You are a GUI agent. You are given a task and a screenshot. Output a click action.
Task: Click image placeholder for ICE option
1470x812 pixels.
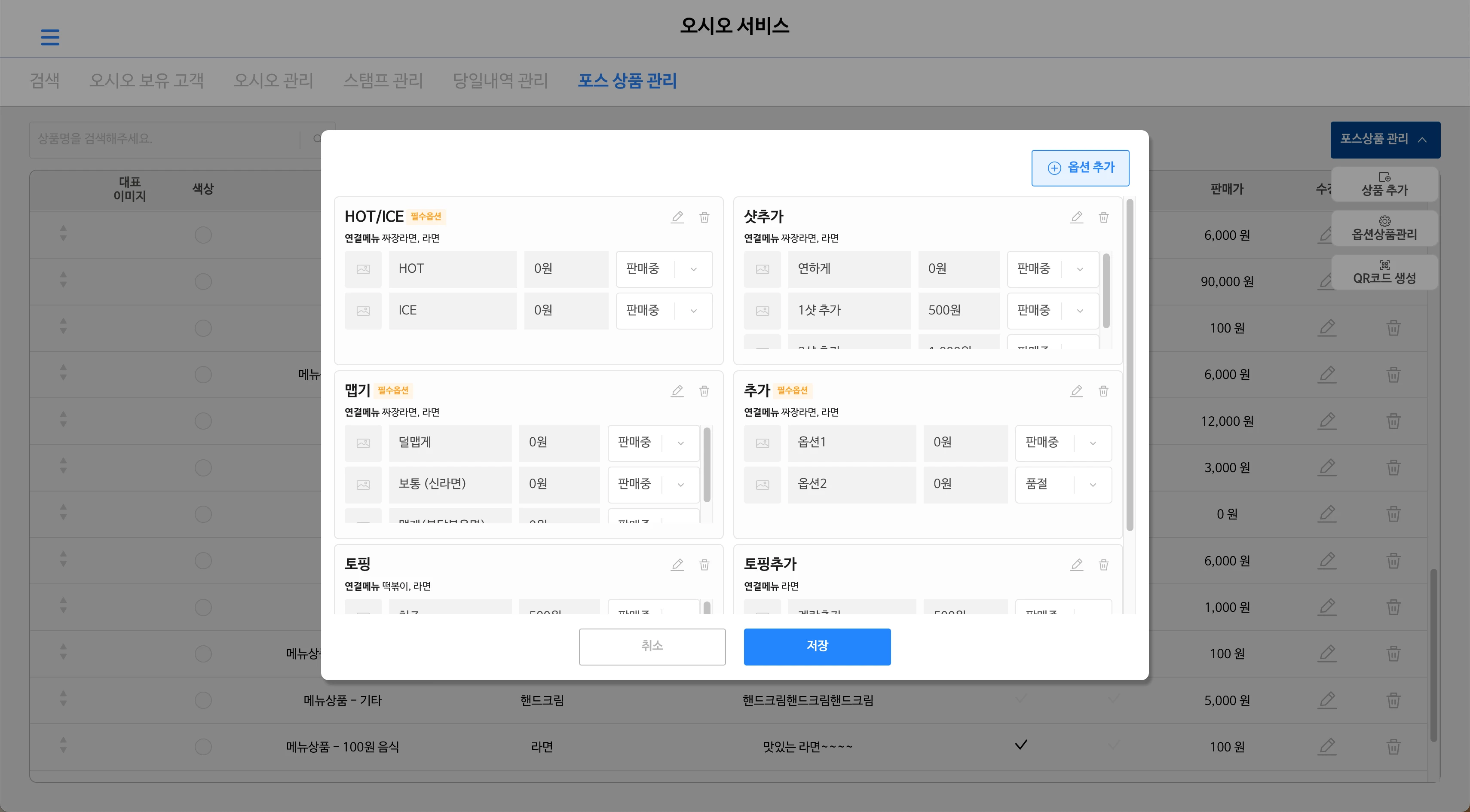tap(363, 311)
